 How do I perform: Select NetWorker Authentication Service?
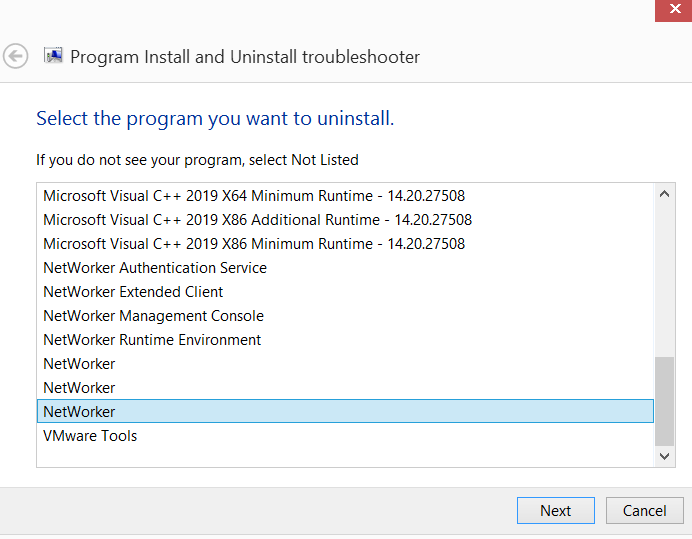[155, 268]
